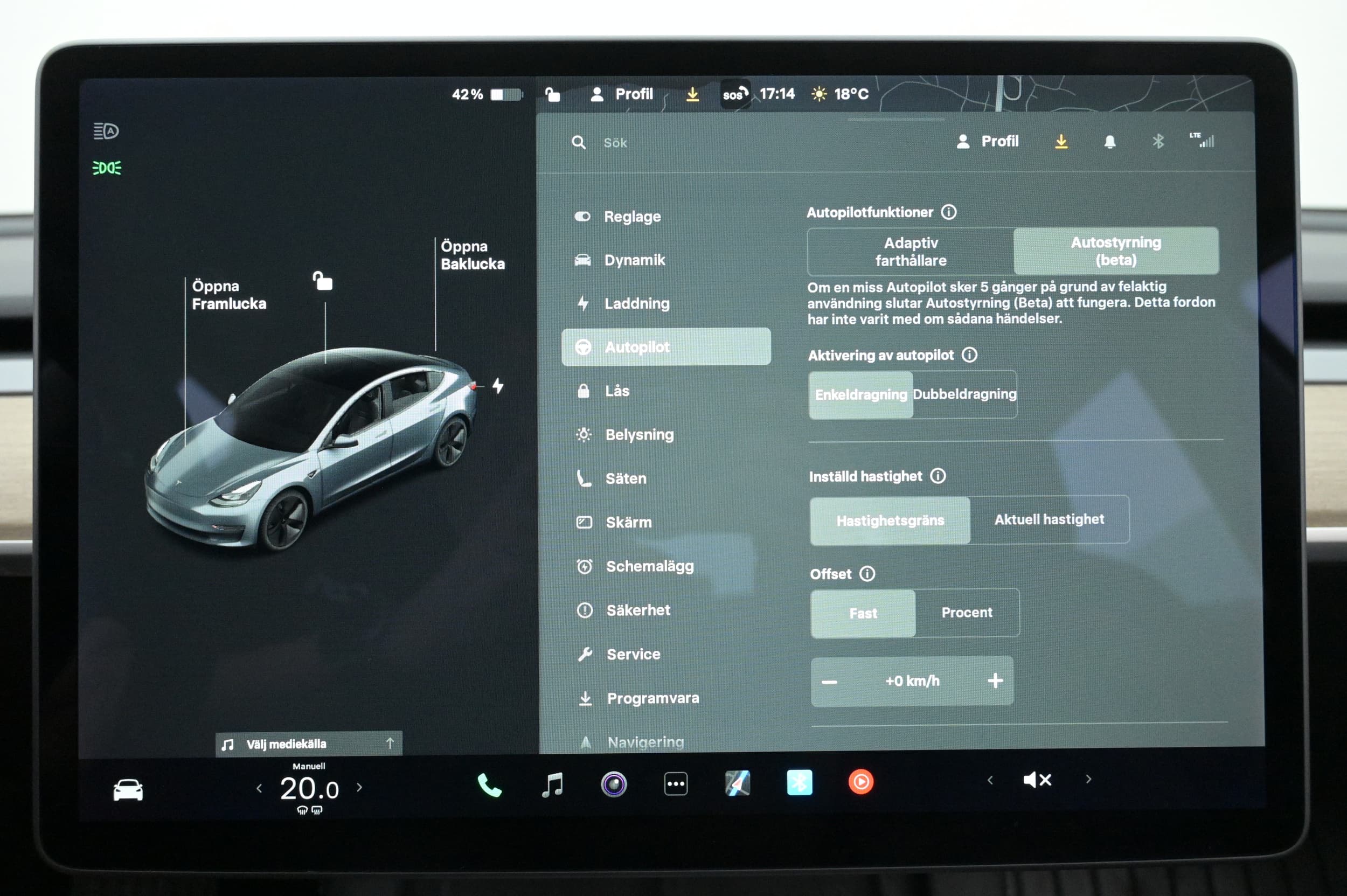Open the Belysning settings menu
This screenshot has width=1347, height=896.
(639, 435)
